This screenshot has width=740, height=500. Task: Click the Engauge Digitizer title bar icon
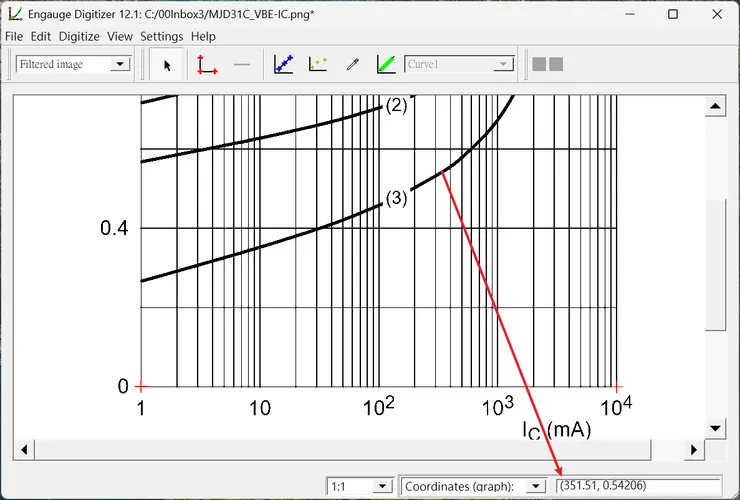(15, 14)
